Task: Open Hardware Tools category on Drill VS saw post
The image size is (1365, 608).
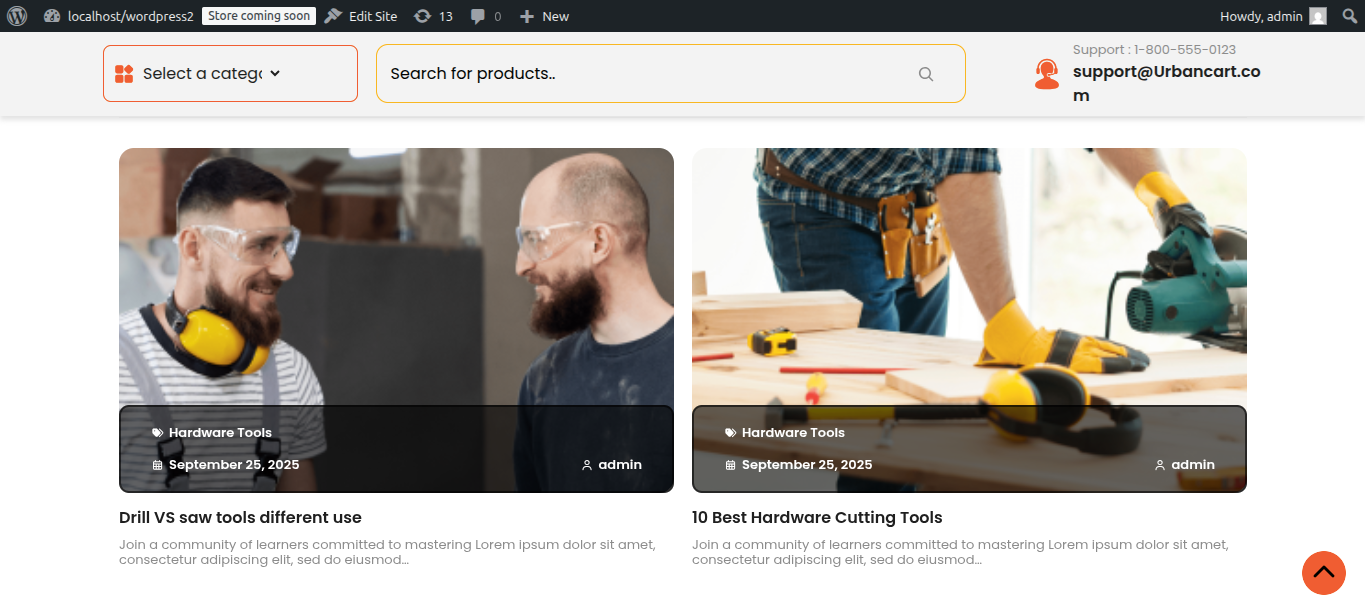Action: 220,433
